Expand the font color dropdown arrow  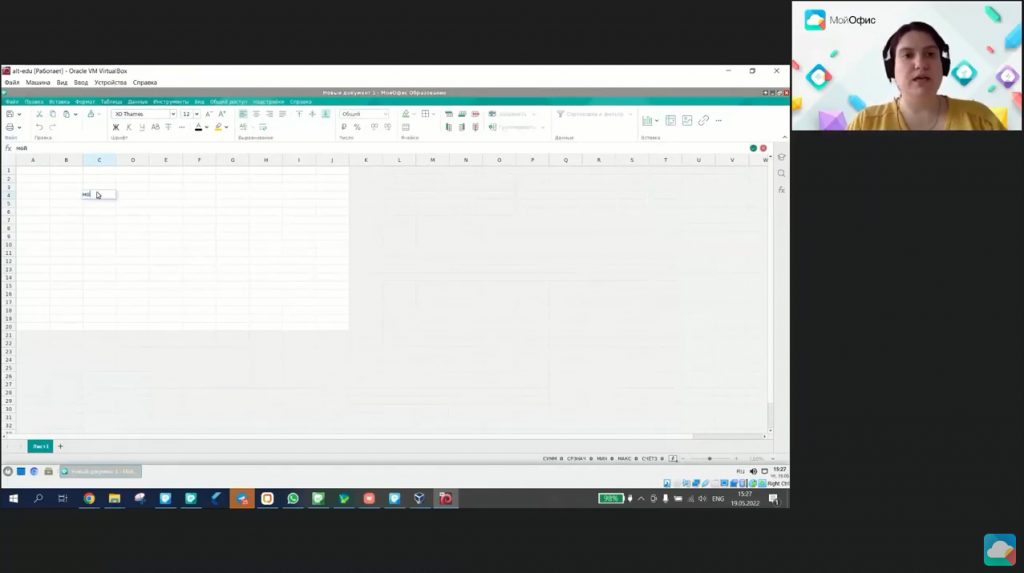(x=207, y=127)
